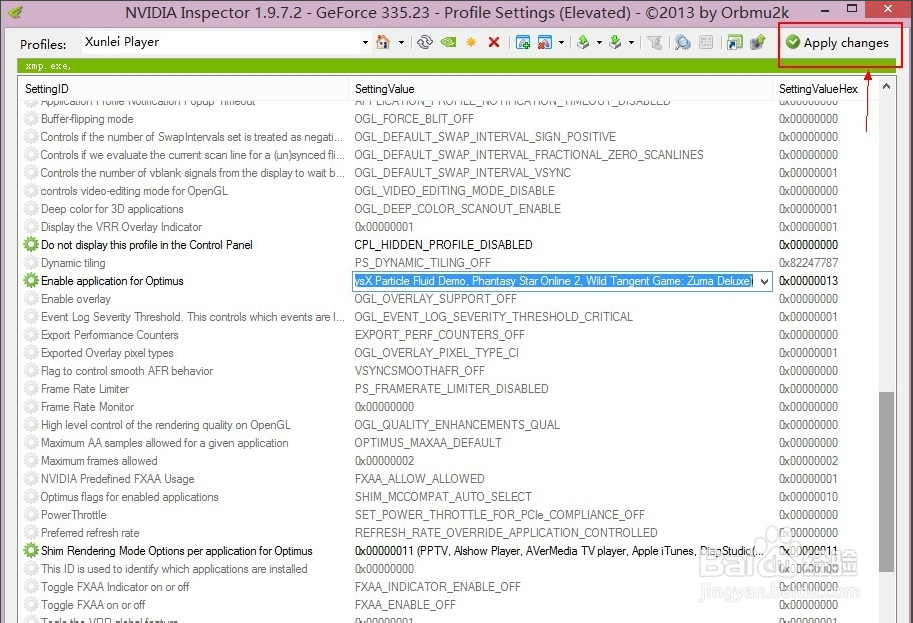This screenshot has height=623, width=913.
Task: Click the vertical scrollbar thumb
Action: tap(886, 482)
